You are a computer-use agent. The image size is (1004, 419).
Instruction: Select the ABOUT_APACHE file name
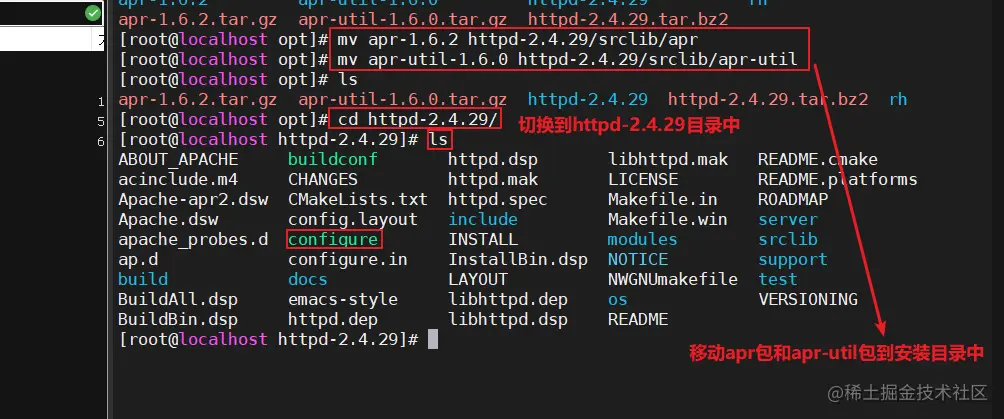coord(178,160)
